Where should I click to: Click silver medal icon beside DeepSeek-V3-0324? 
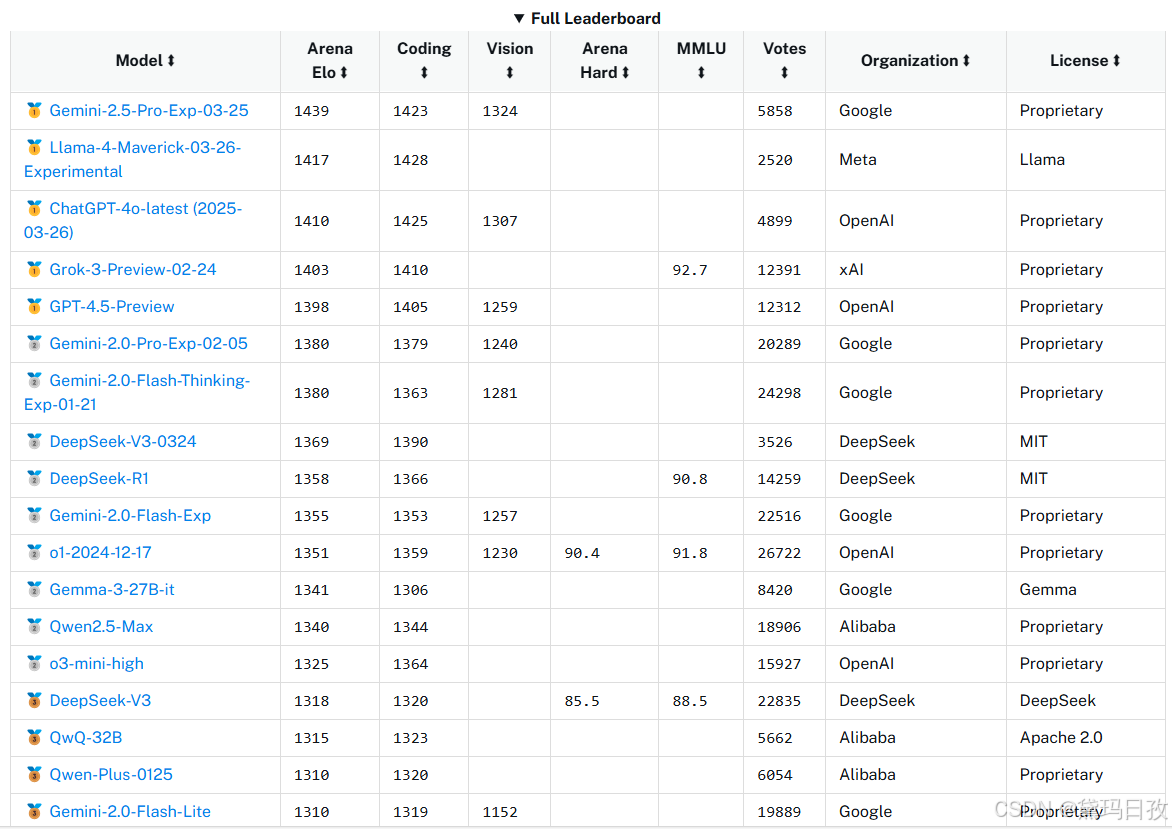34,441
